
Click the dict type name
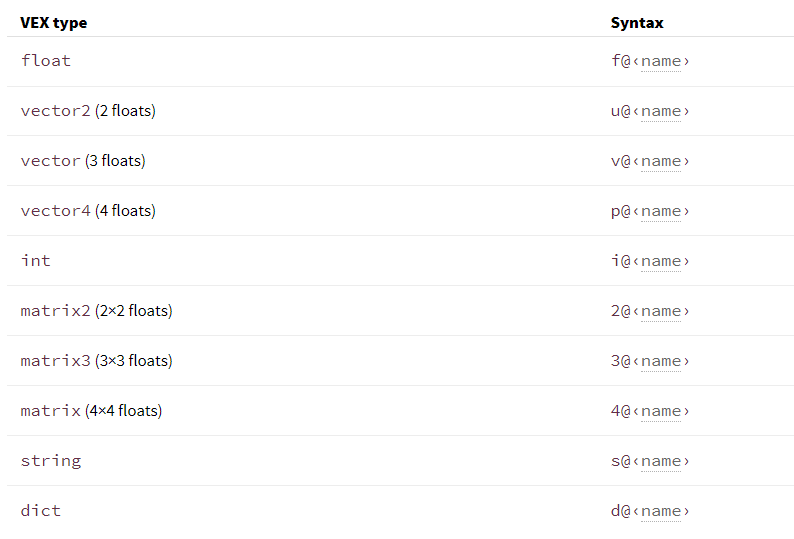pyautogui.click(x=41, y=511)
